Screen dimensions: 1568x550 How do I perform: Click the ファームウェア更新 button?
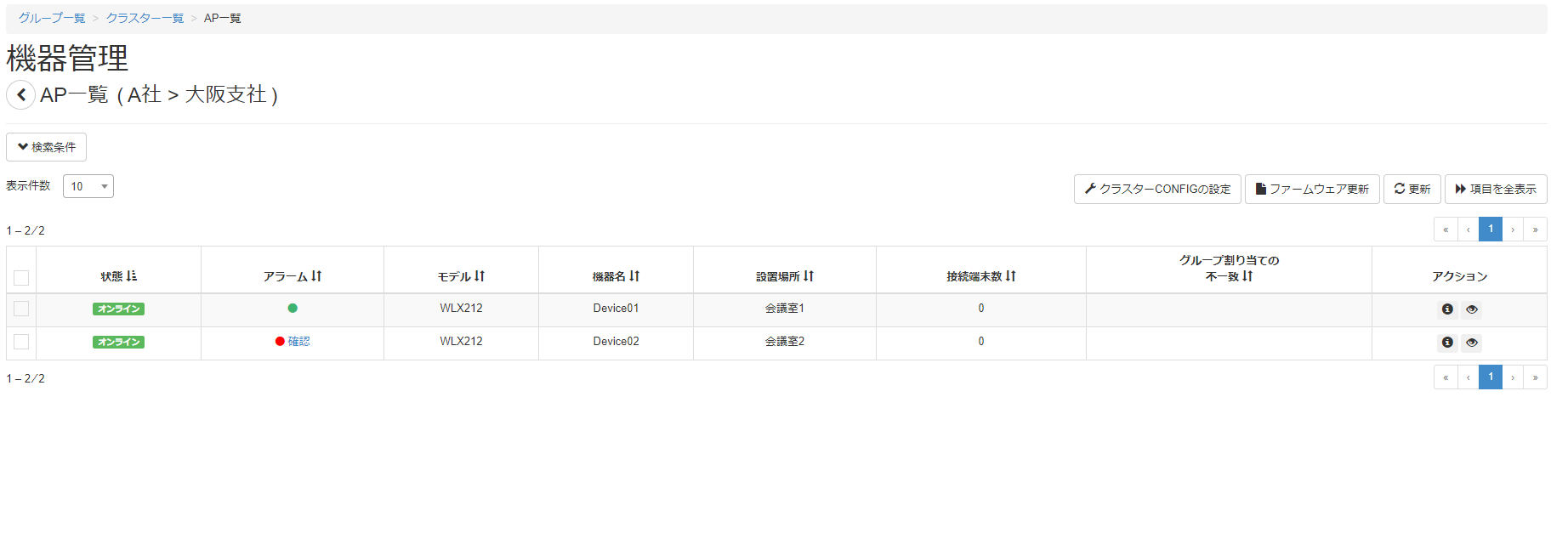click(x=1311, y=189)
